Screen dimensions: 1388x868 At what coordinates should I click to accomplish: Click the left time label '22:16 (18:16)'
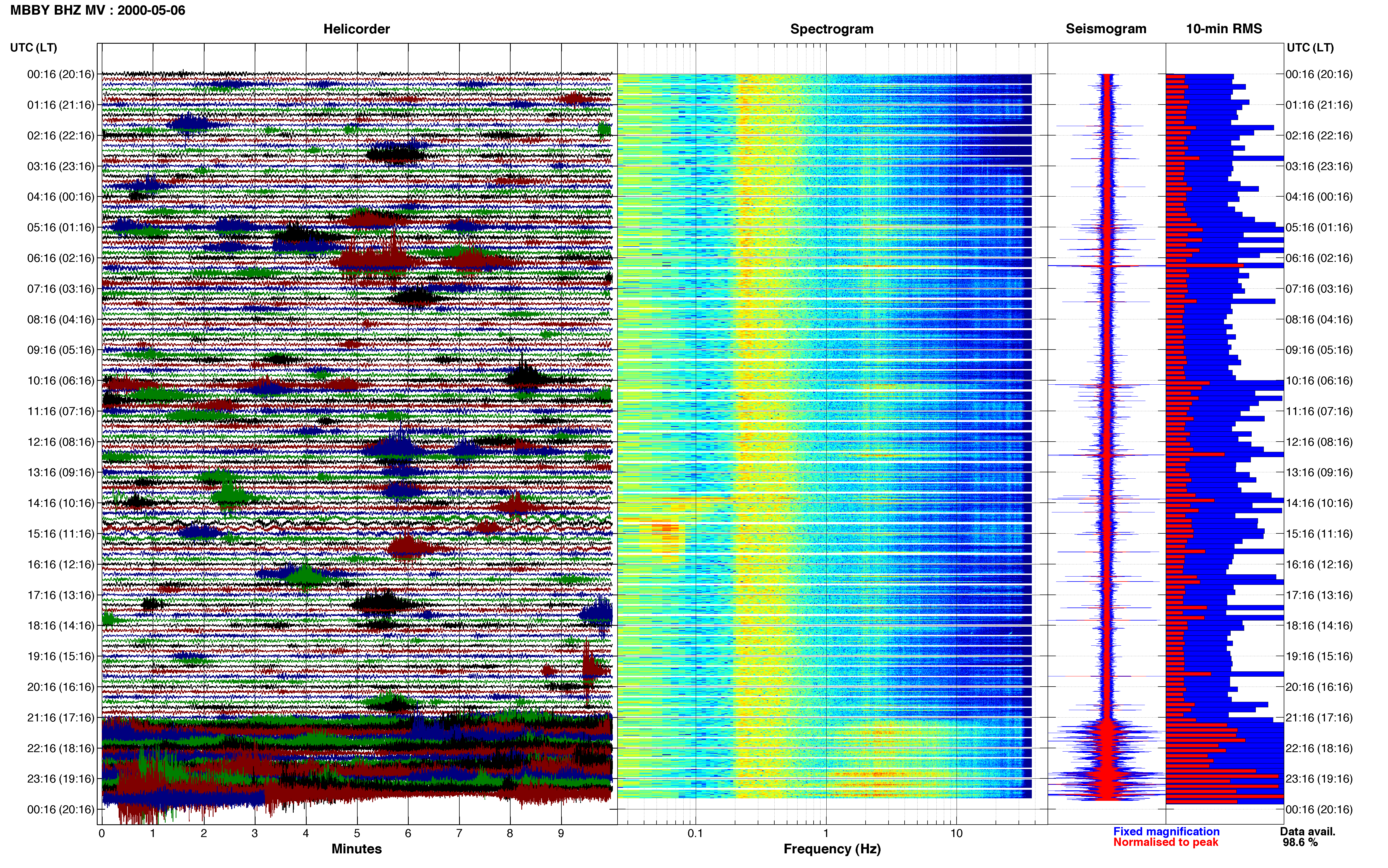coord(61,748)
